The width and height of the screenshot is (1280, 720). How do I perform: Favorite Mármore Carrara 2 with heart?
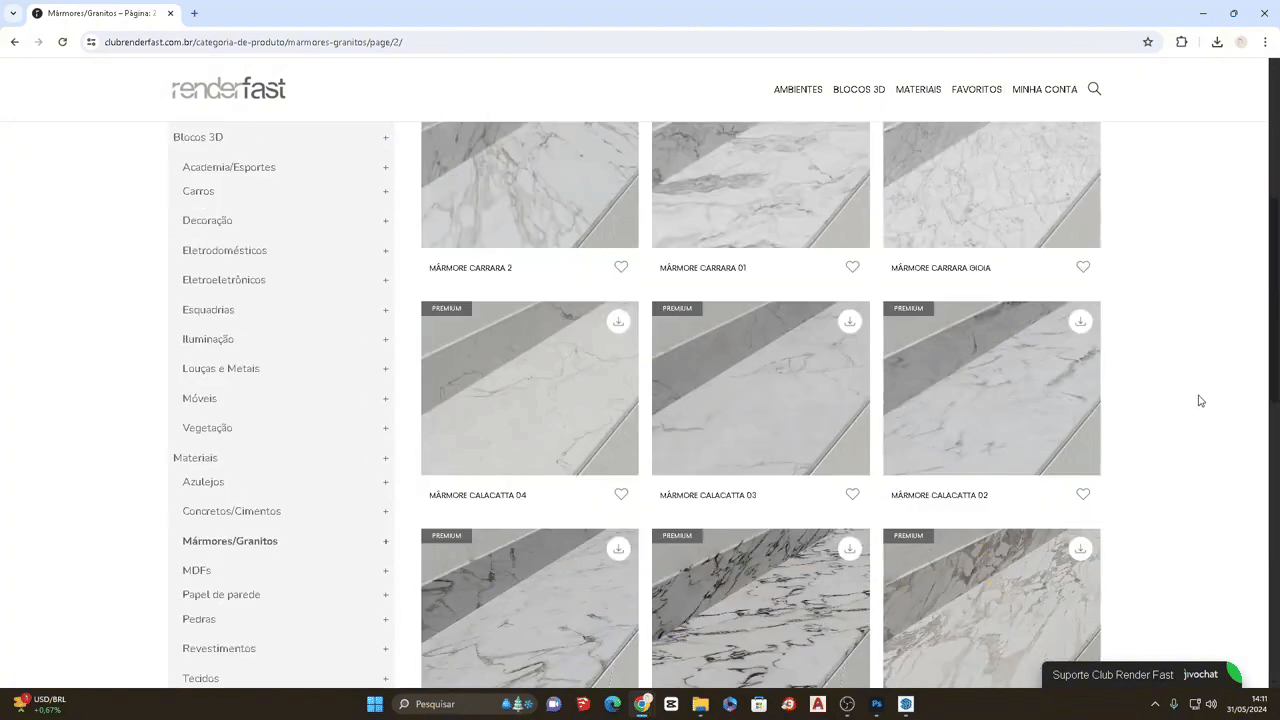[621, 267]
